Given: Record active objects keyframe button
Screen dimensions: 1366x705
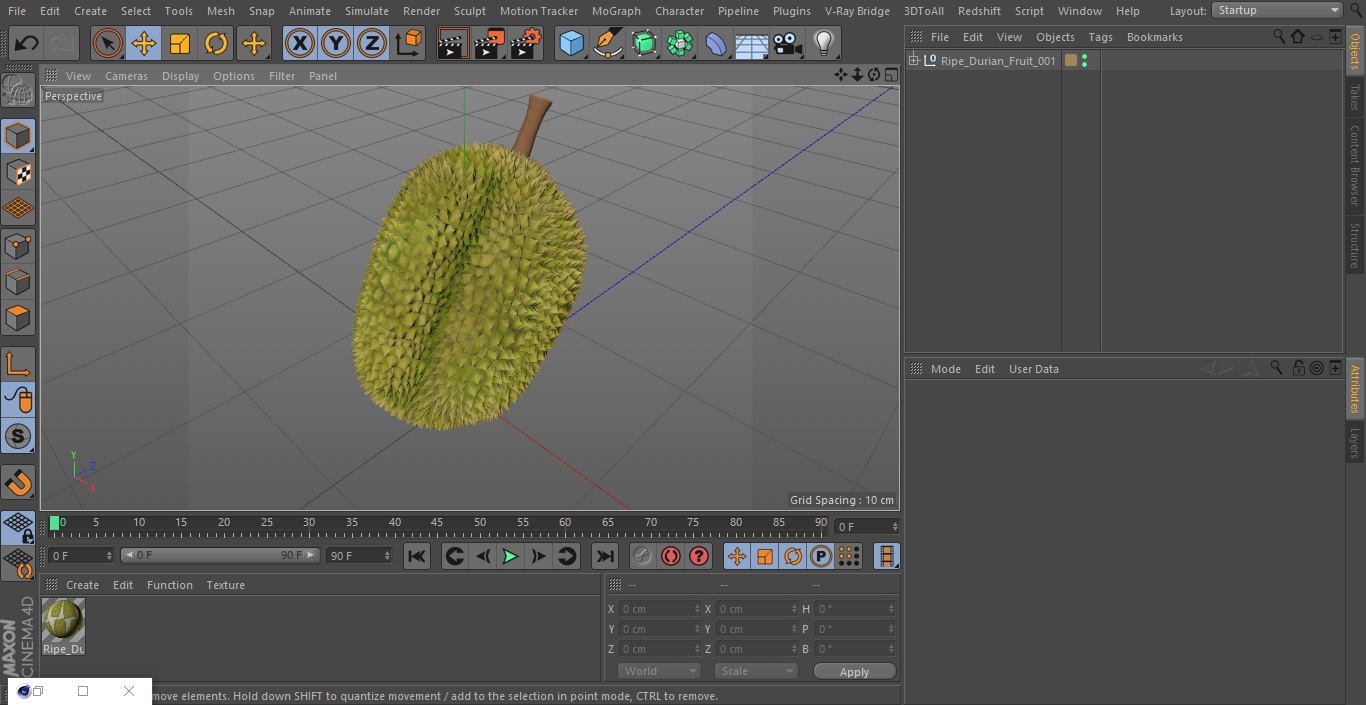Looking at the screenshot, I should [643, 557].
